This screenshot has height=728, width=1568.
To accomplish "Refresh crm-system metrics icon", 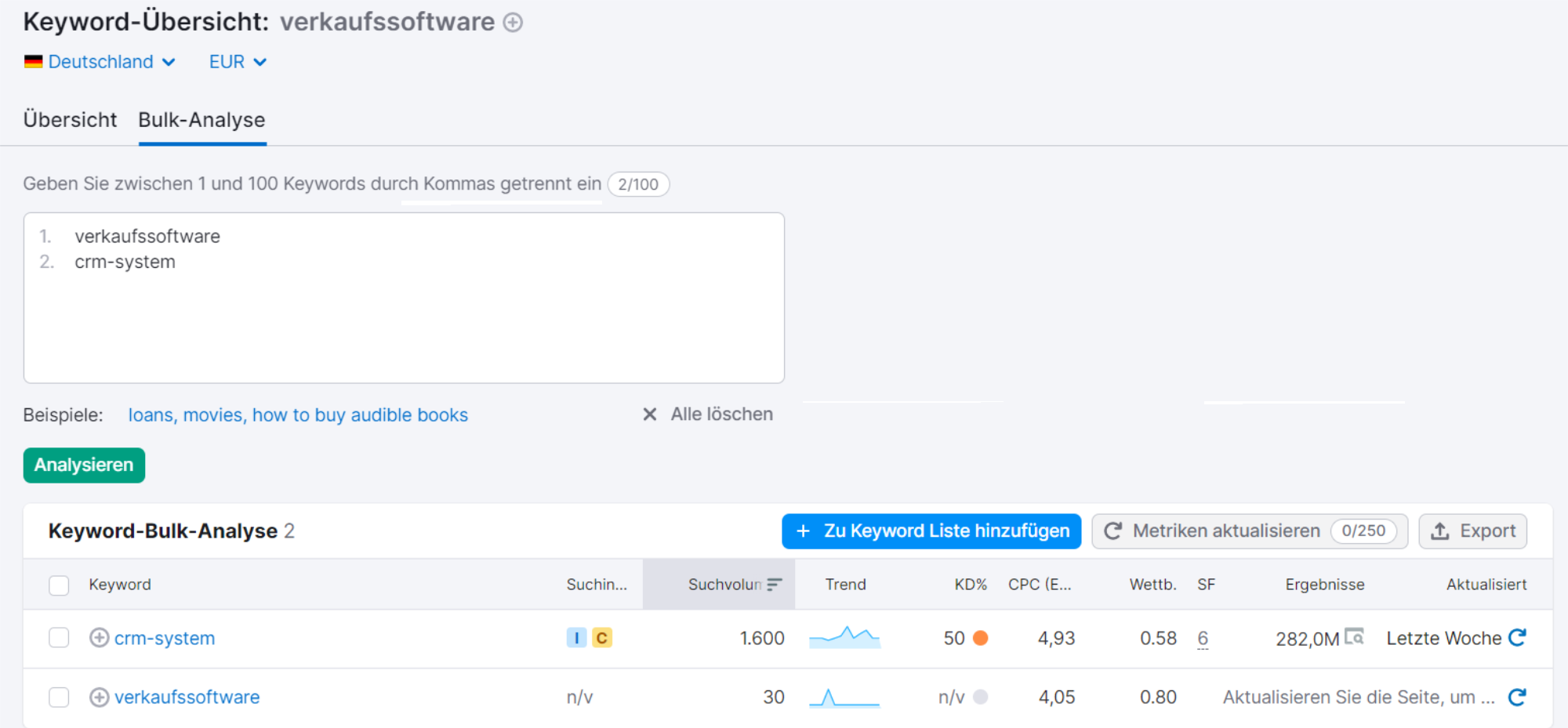I will (x=1517, y=637).
